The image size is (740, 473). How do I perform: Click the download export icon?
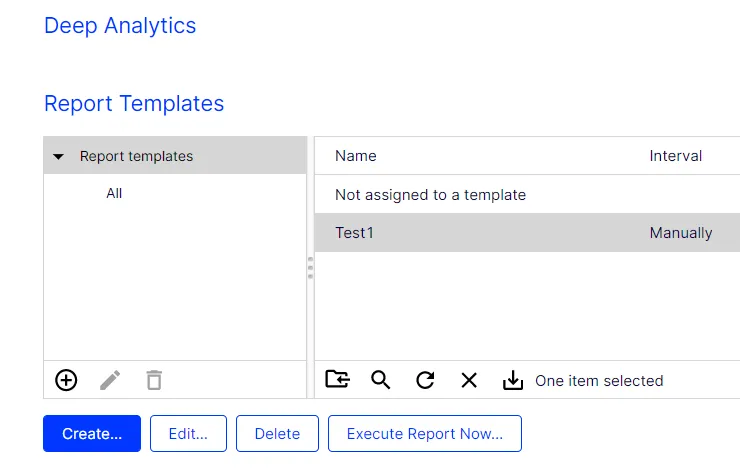pyautogui.click(x=513, y=380)
